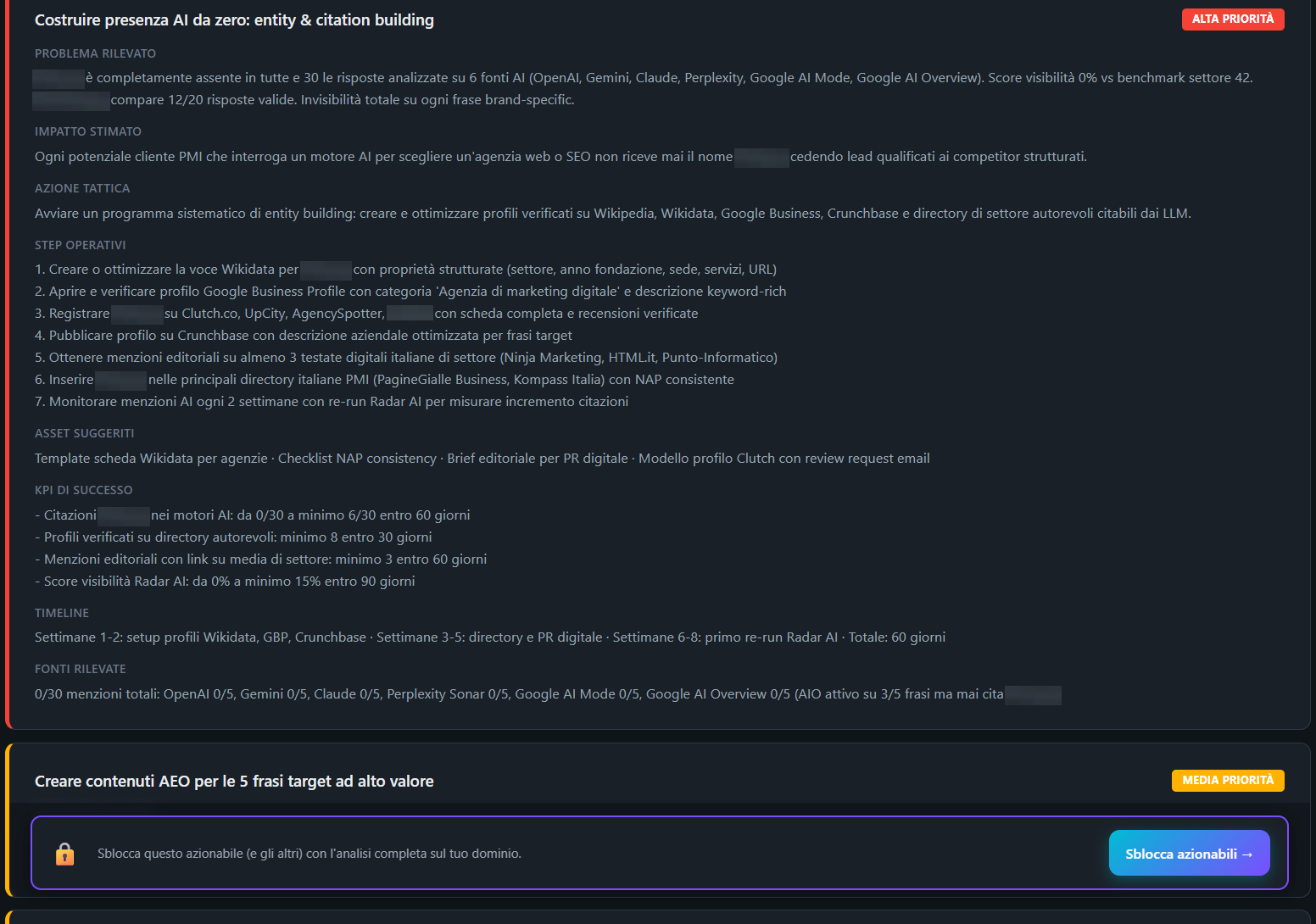Click the 'Settimane 1-2' timeline text line
Image resolution: width=1316 pixels, height=924 pixels.
(490, 637)
